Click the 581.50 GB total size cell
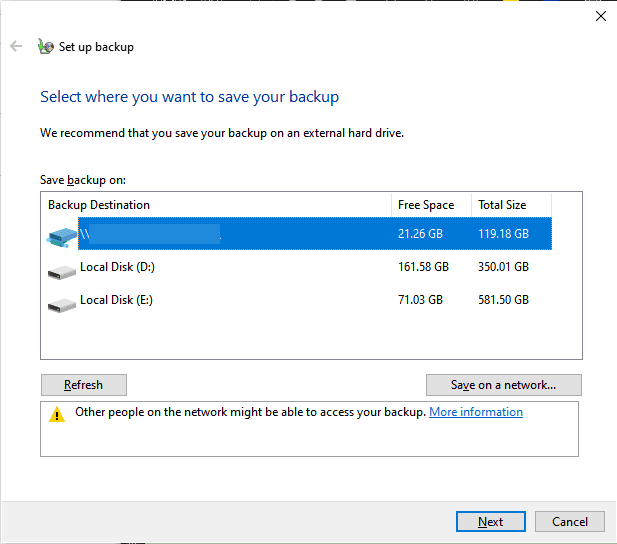This screenshot has height=544, width=617. coord(503,300)
